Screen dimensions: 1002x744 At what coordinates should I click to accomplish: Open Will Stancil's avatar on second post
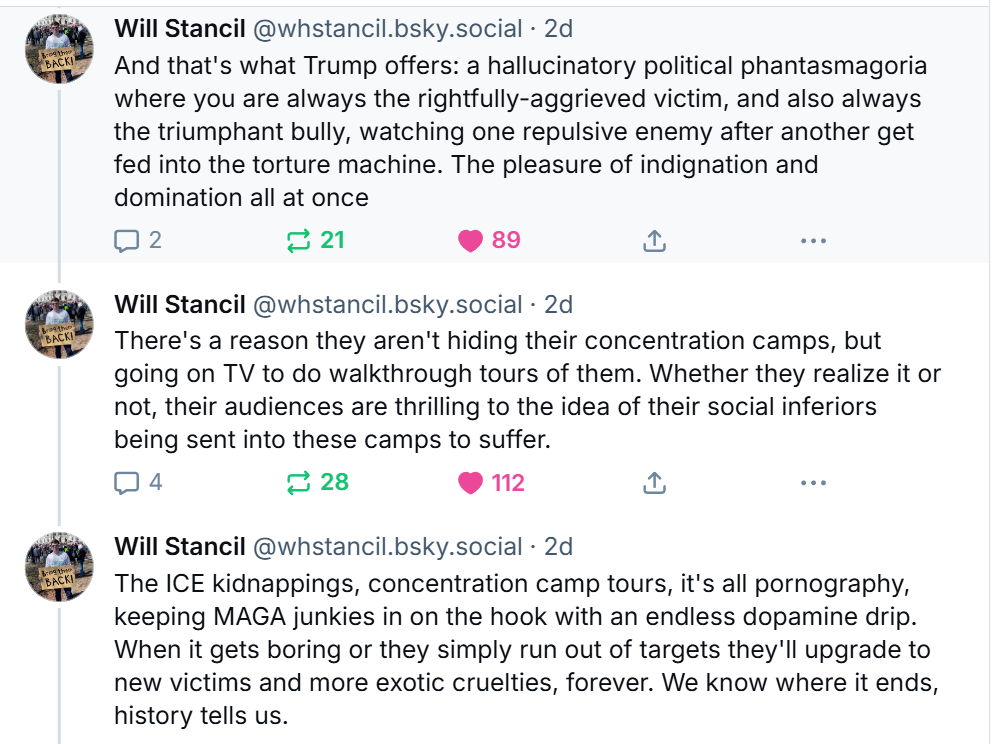coord(59,325)
